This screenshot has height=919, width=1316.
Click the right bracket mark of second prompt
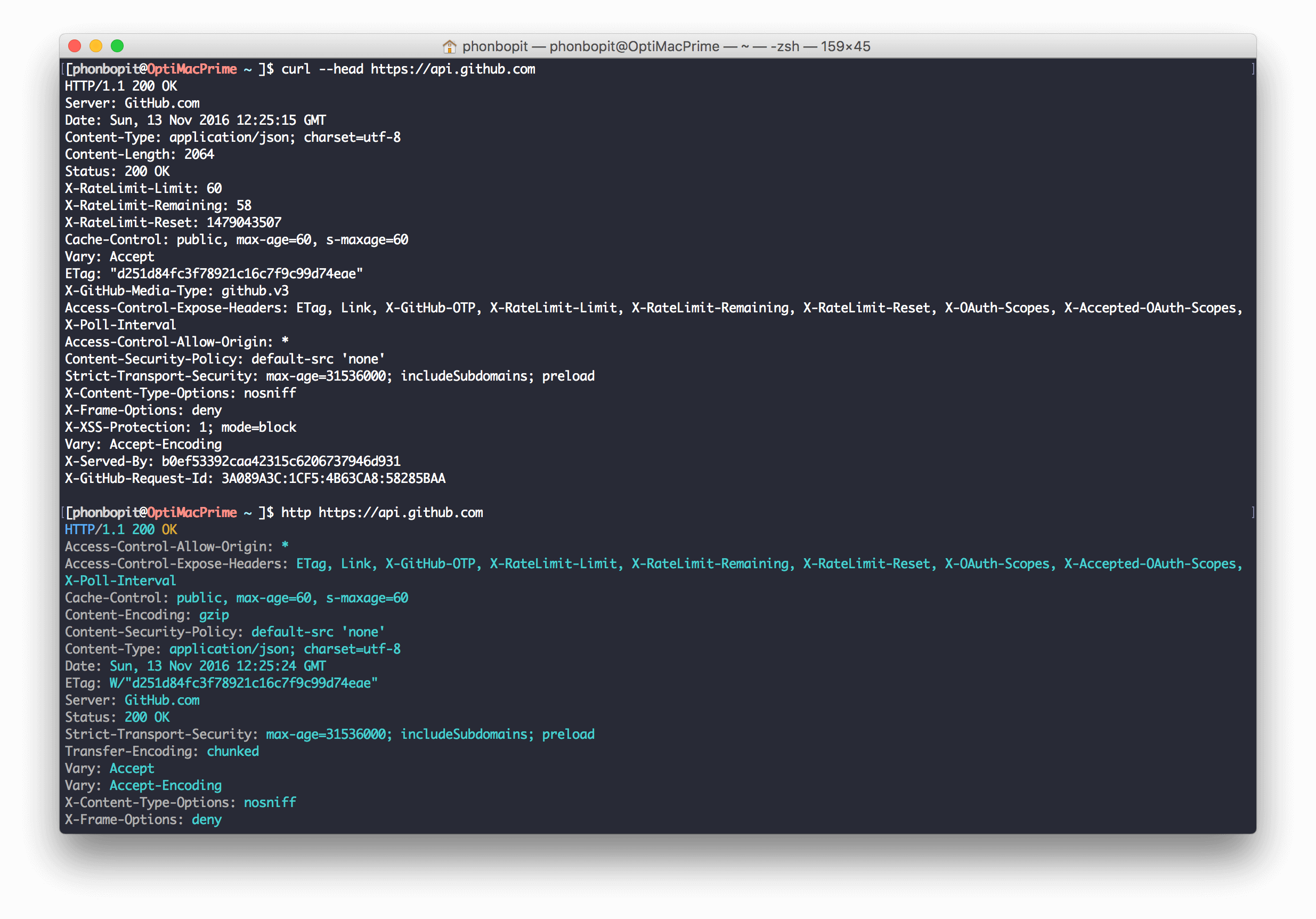click(1253, 512)
